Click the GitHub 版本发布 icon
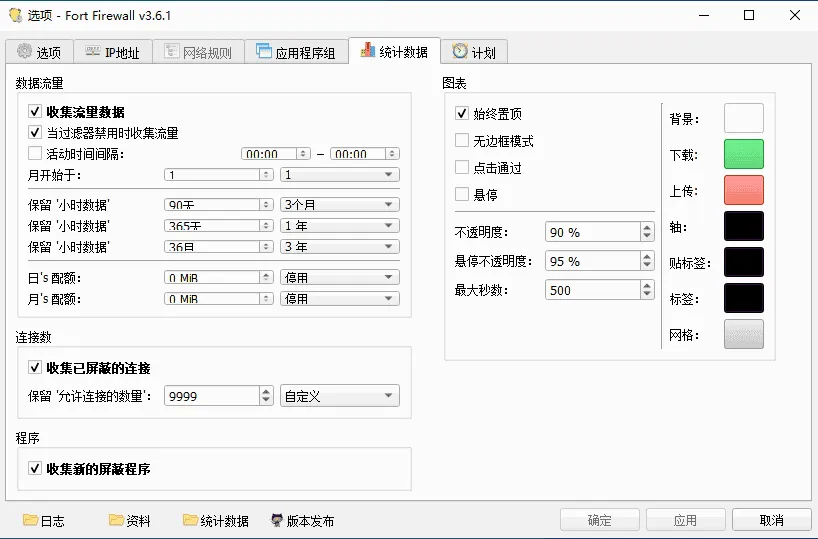This screenshot has height=539, width=818. pos(277,520)
